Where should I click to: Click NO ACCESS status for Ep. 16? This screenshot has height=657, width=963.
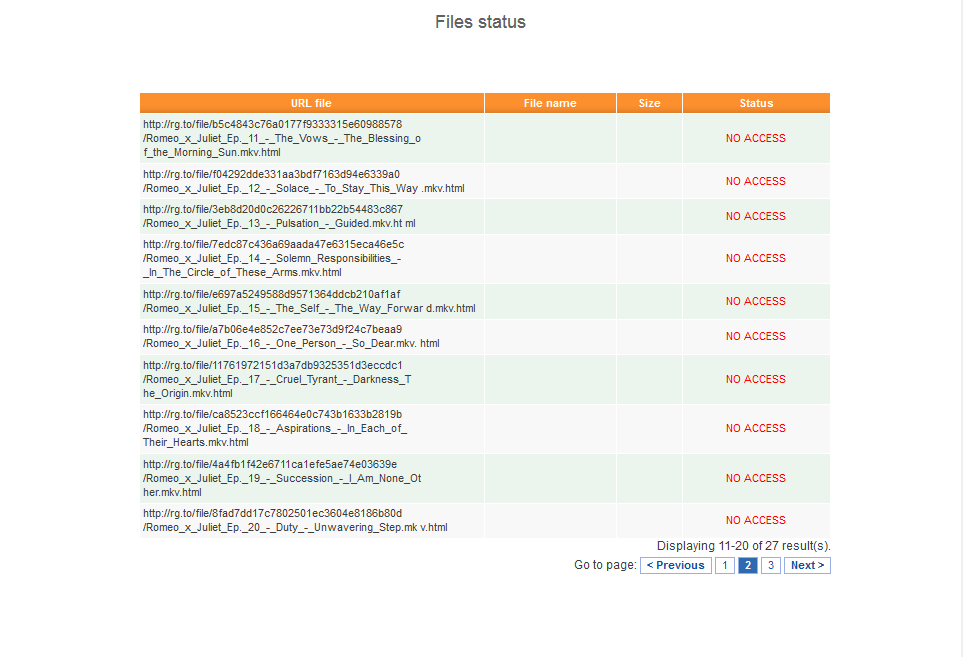(x=755, y=336)
